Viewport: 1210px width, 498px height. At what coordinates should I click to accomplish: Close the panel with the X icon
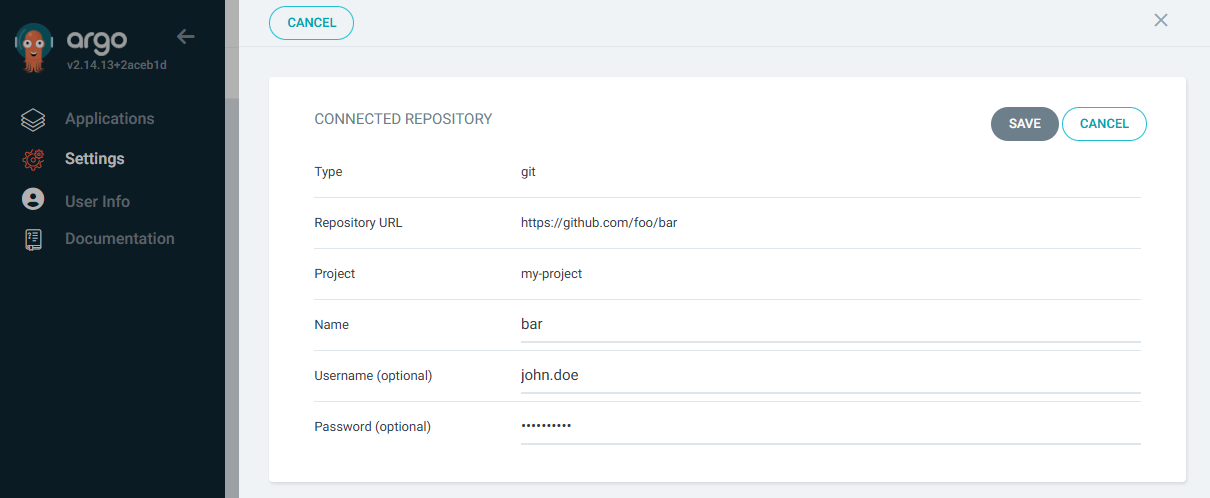tap(1161, 20)
